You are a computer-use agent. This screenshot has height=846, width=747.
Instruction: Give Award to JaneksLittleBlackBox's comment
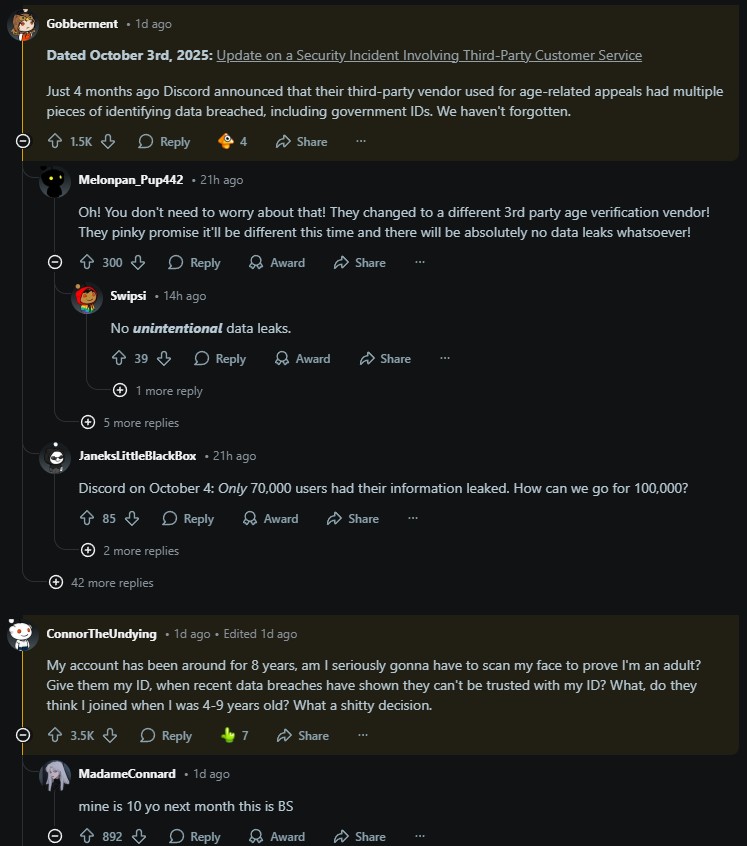270,519
